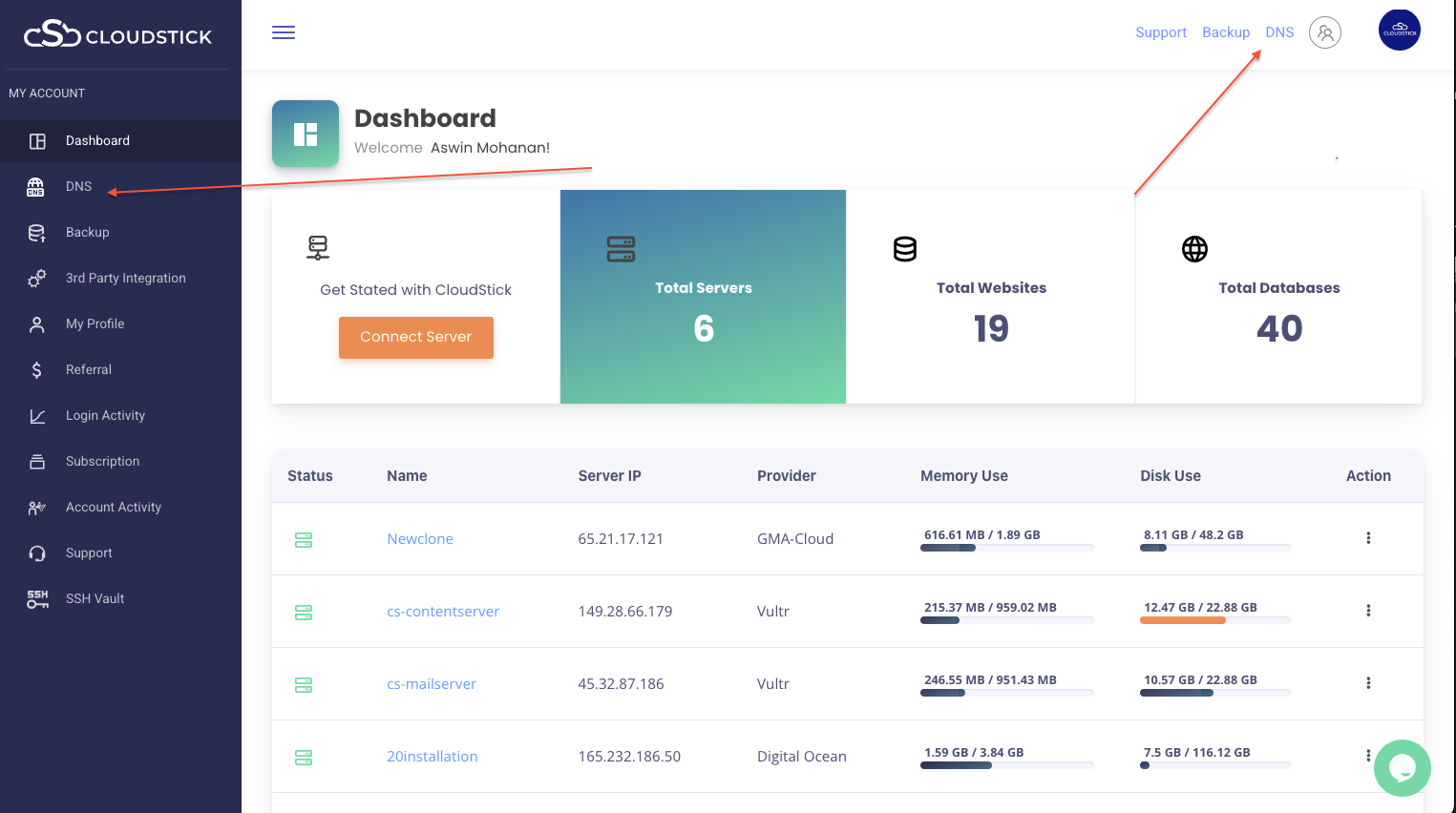Open the cs-mailserver server link

(x=432, y=684)
